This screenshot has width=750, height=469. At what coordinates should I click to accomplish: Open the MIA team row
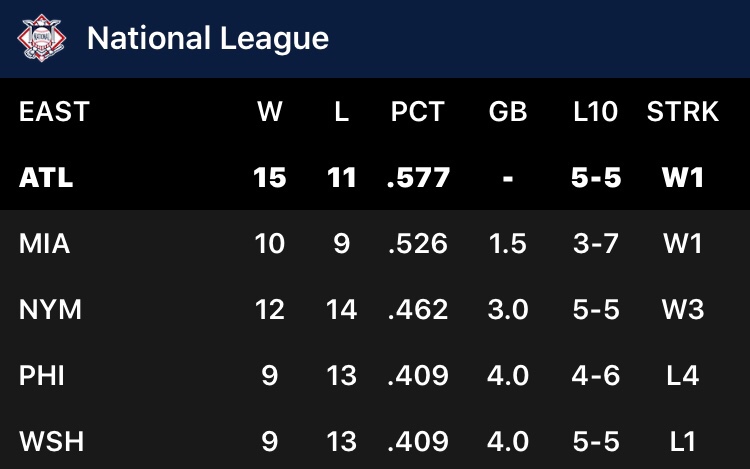pos(45,244)
